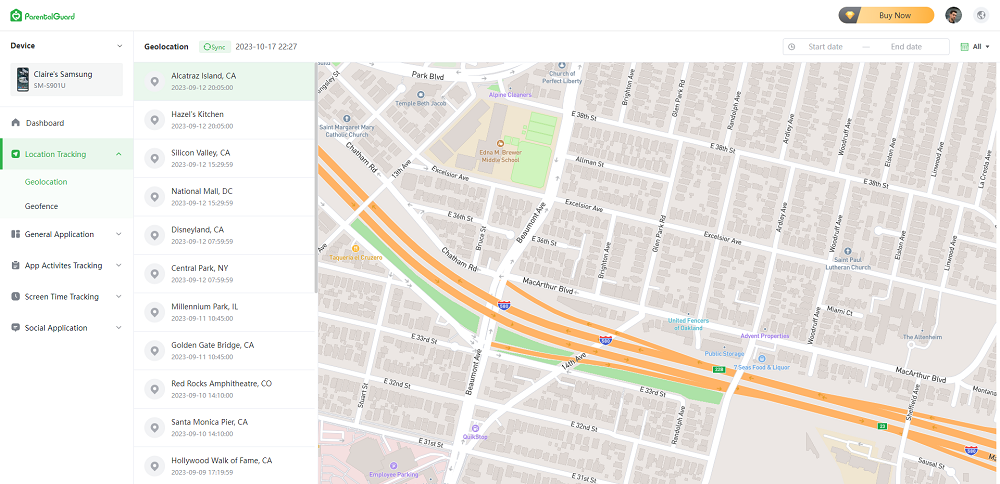Click Edna M. Brewer Middle School map marker
The image size is (1000, 484).
500,143
